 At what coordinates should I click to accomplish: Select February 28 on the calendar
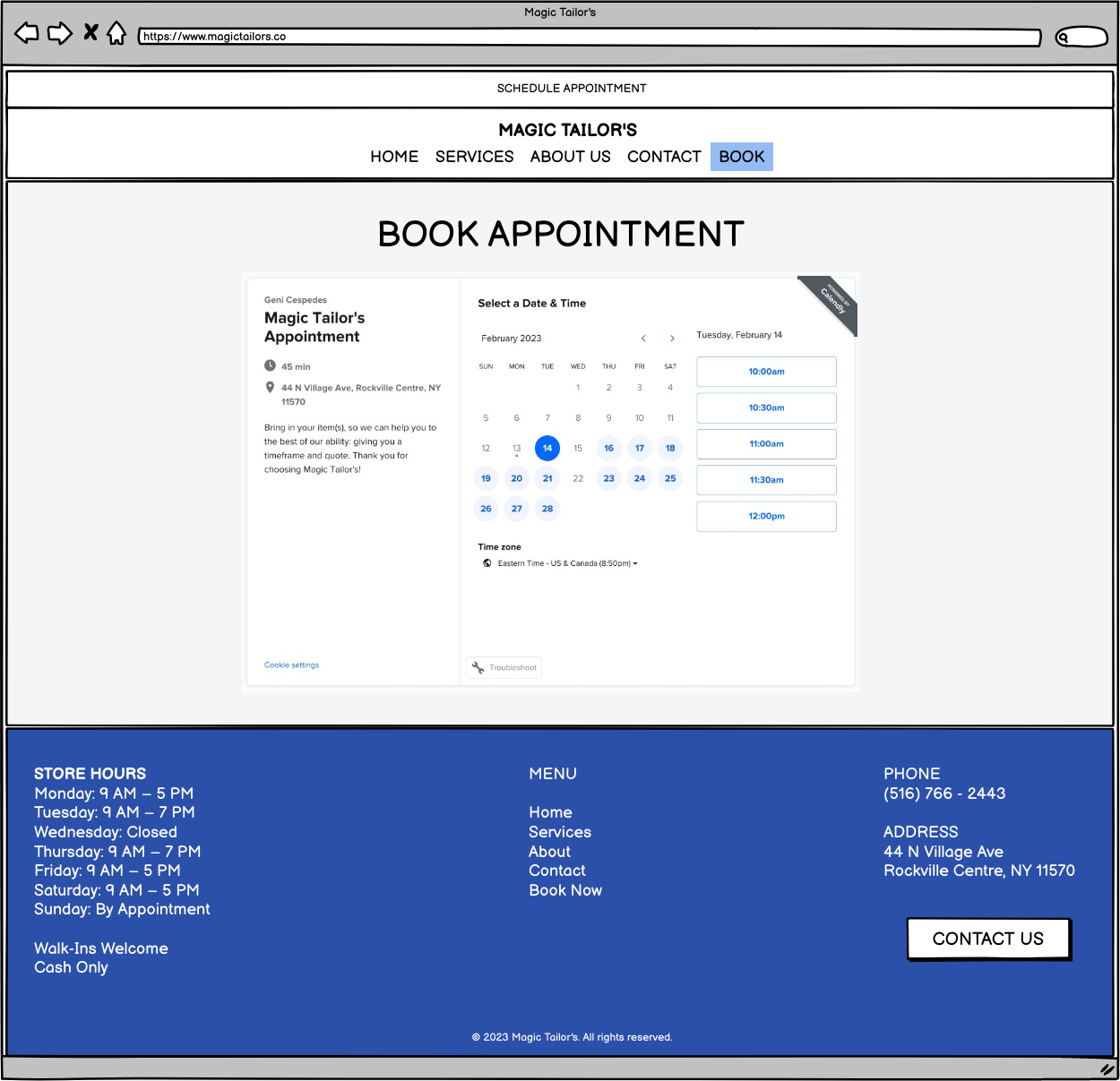tap(547, 509)
